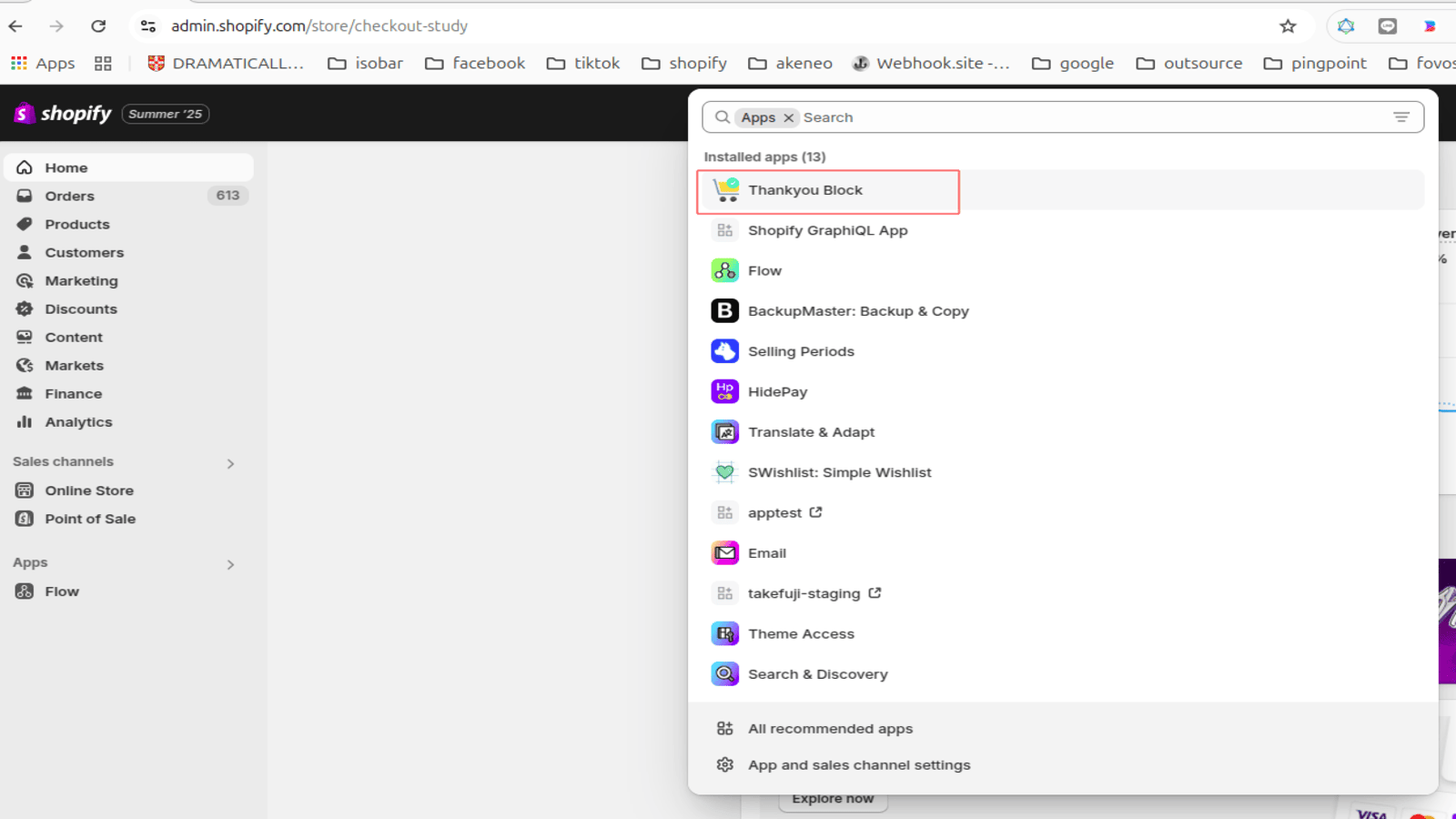
Task: Open the outsource bookmarks folder
Action: (x=1189, y=63)
